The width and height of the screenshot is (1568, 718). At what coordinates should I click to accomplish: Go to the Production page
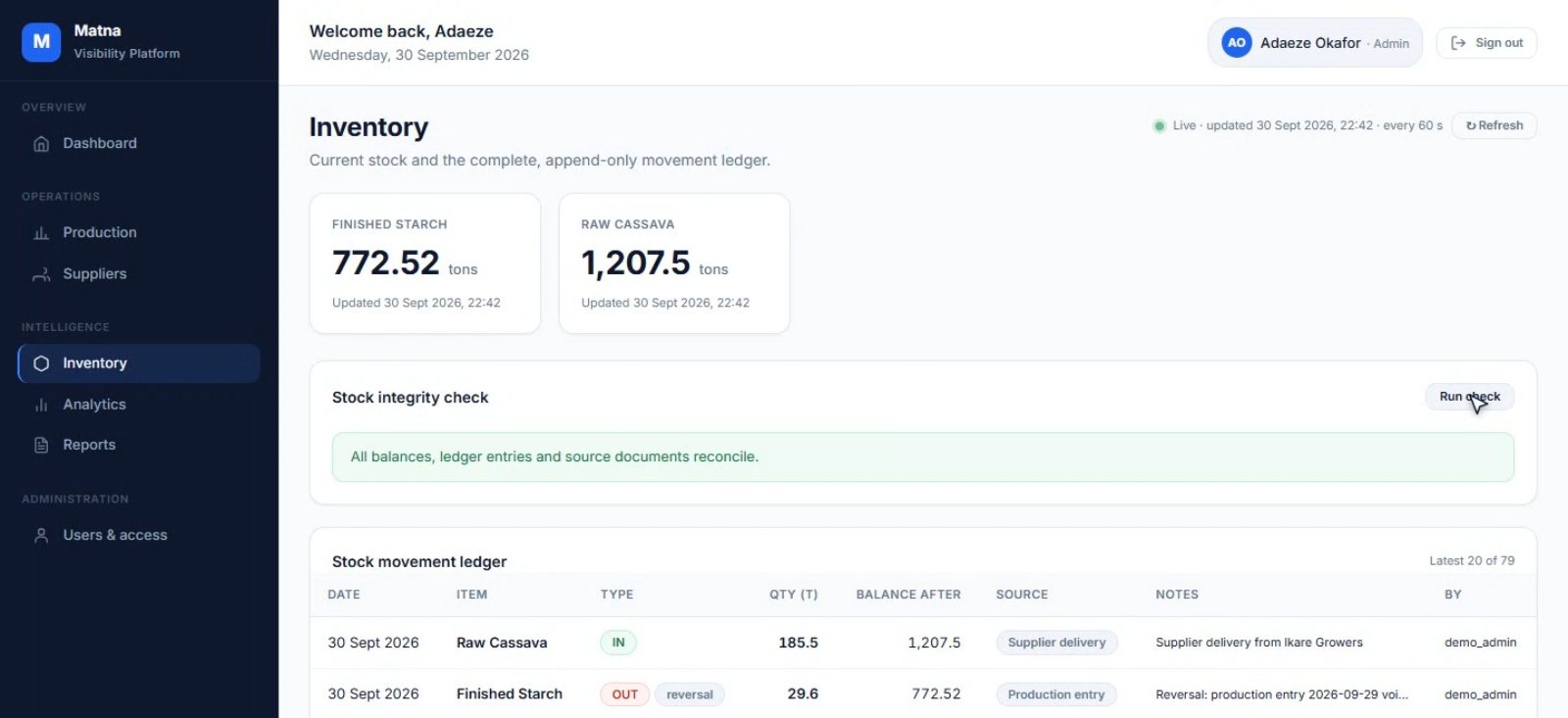[x=138, y=233]
